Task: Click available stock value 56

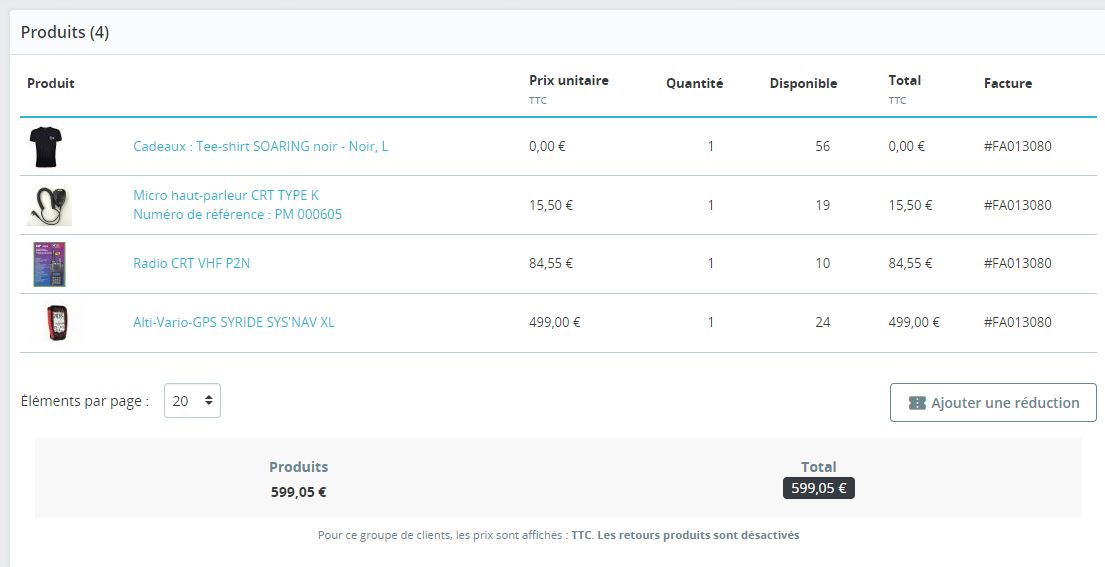Action: pos(822,147)
